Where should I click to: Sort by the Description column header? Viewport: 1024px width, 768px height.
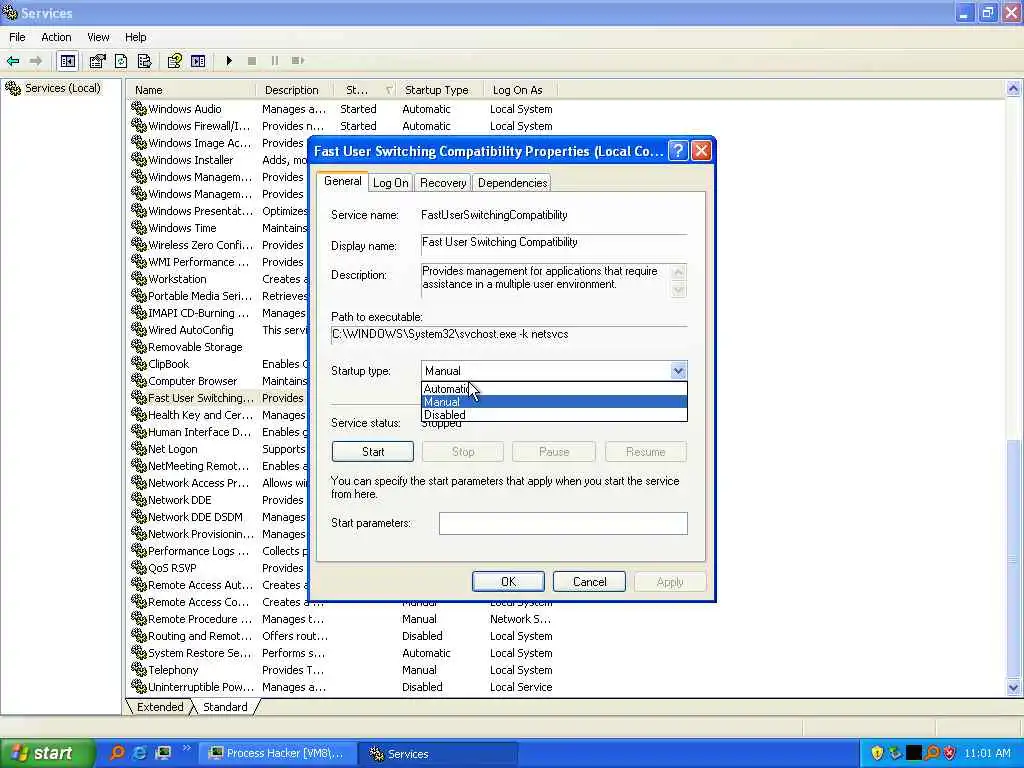pyautogui.click(x=294, y=90)
